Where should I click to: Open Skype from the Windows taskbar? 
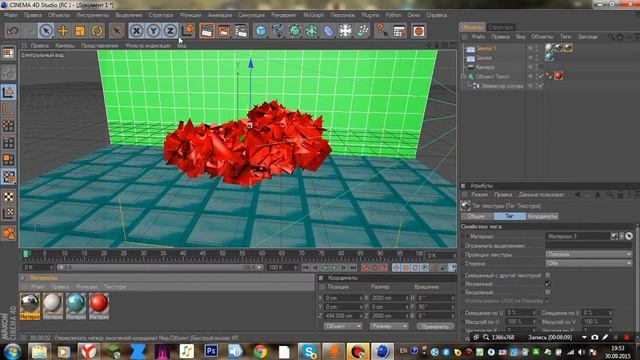tap(309, 351)
